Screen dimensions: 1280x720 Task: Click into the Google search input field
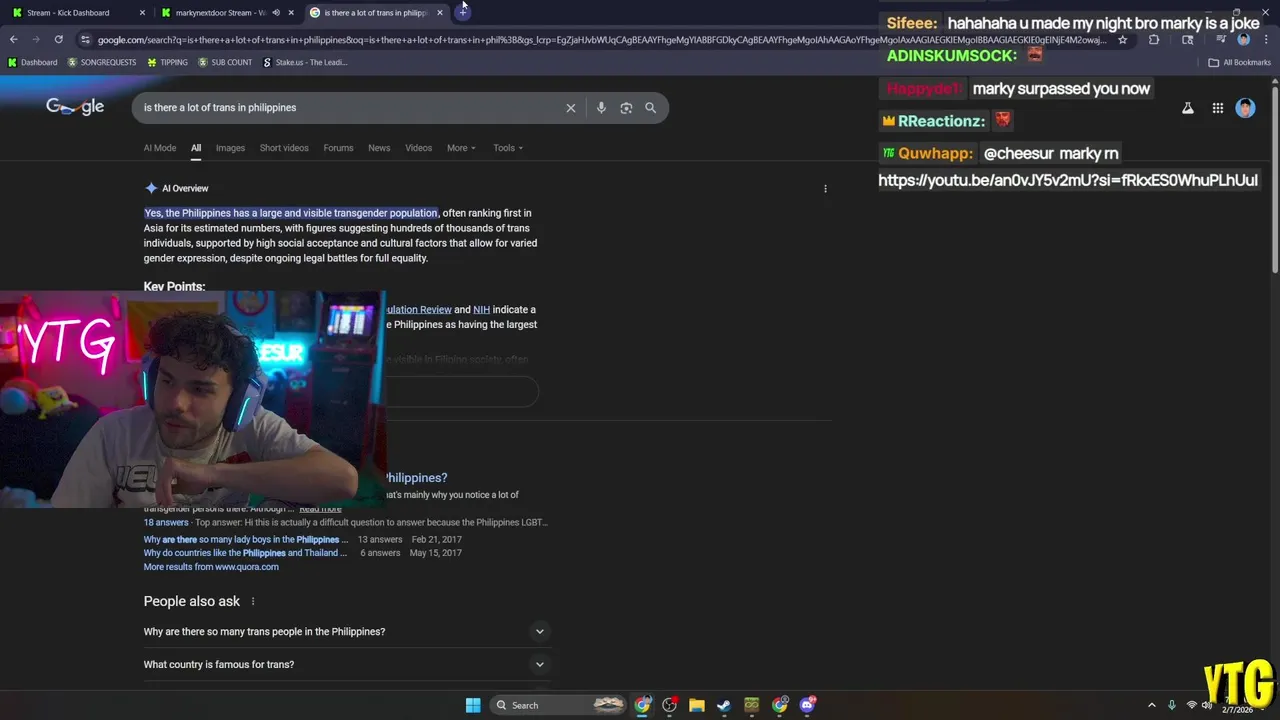(350, 108)
